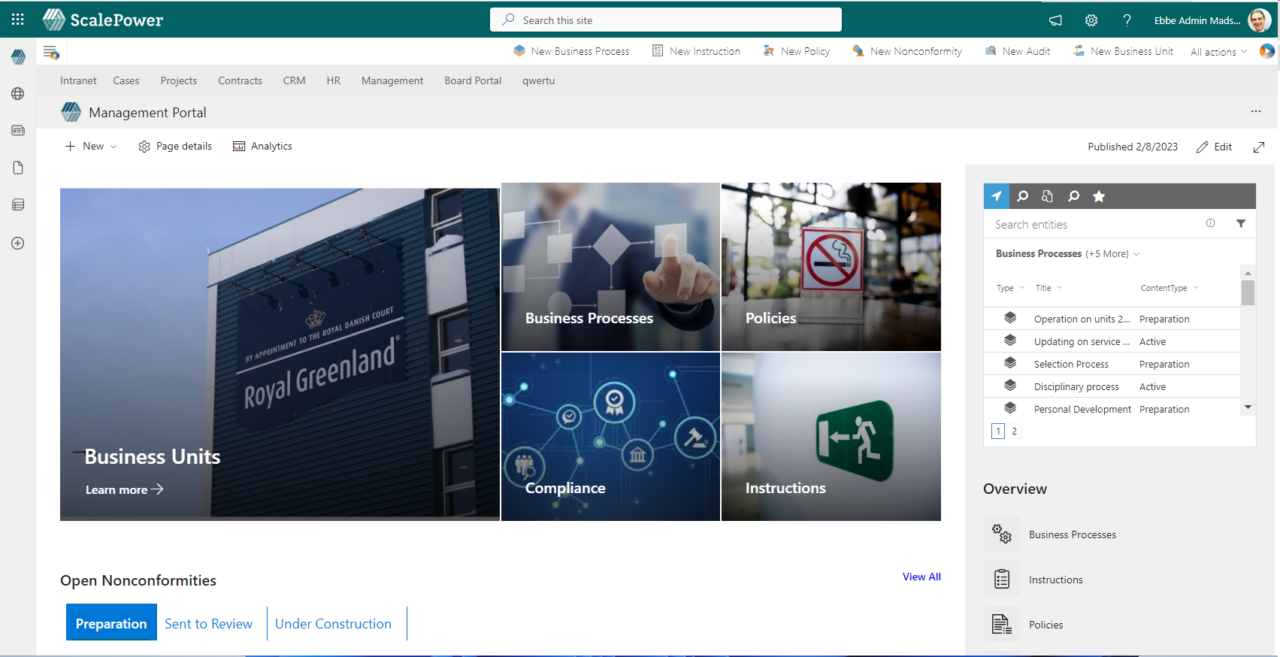Click the entity list vertical scrollbar
The height and width of the screenshot is (657, 1280).
[x=1247, y=340]
